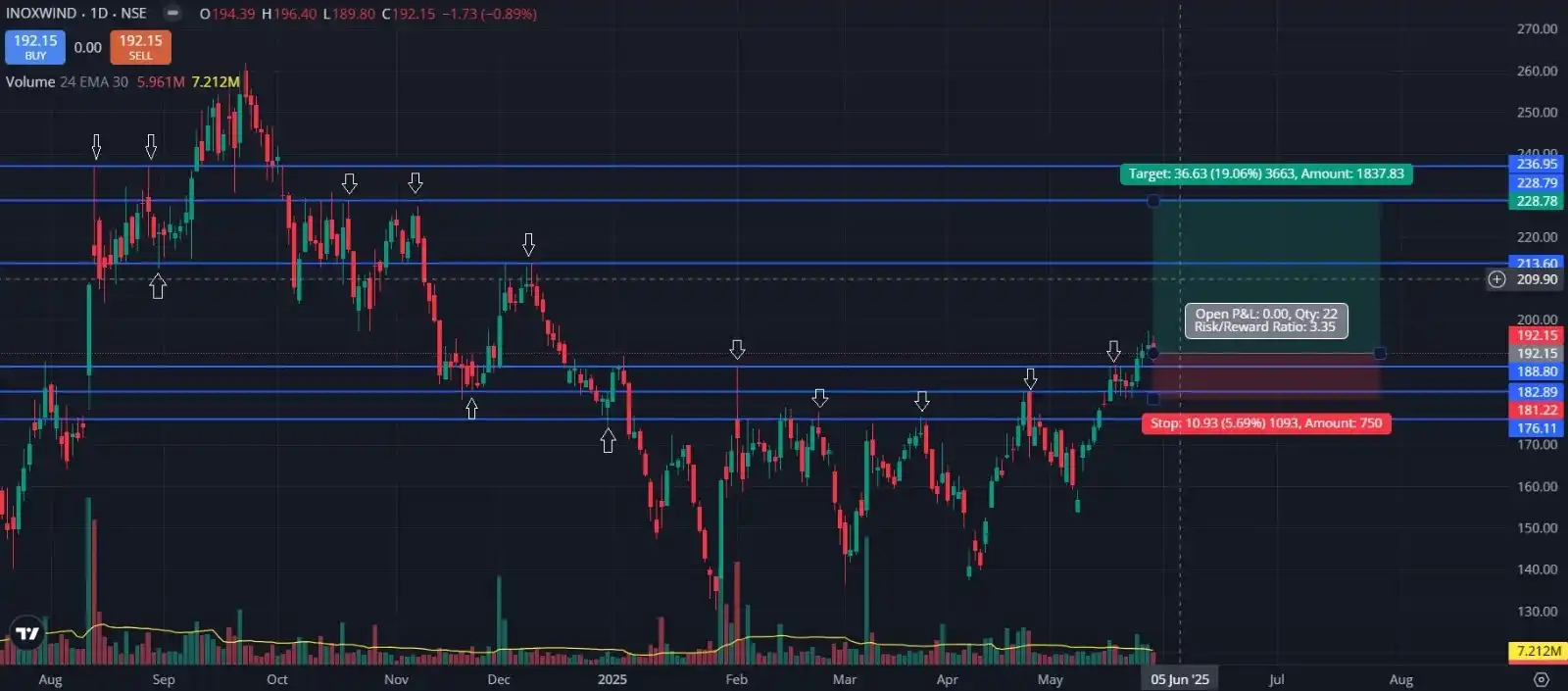Click the TradingView logo badge

(27, 634)
